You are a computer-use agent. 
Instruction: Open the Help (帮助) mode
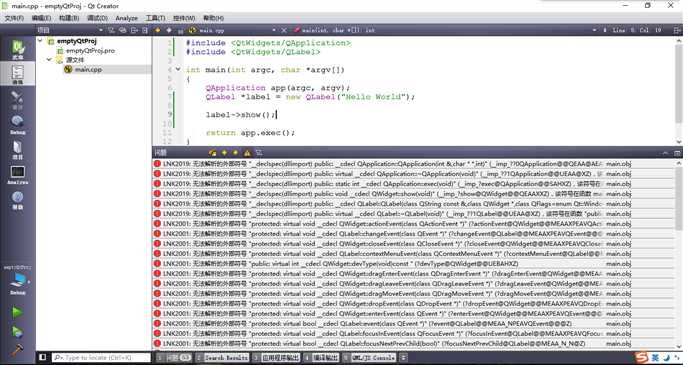(17, 200)
